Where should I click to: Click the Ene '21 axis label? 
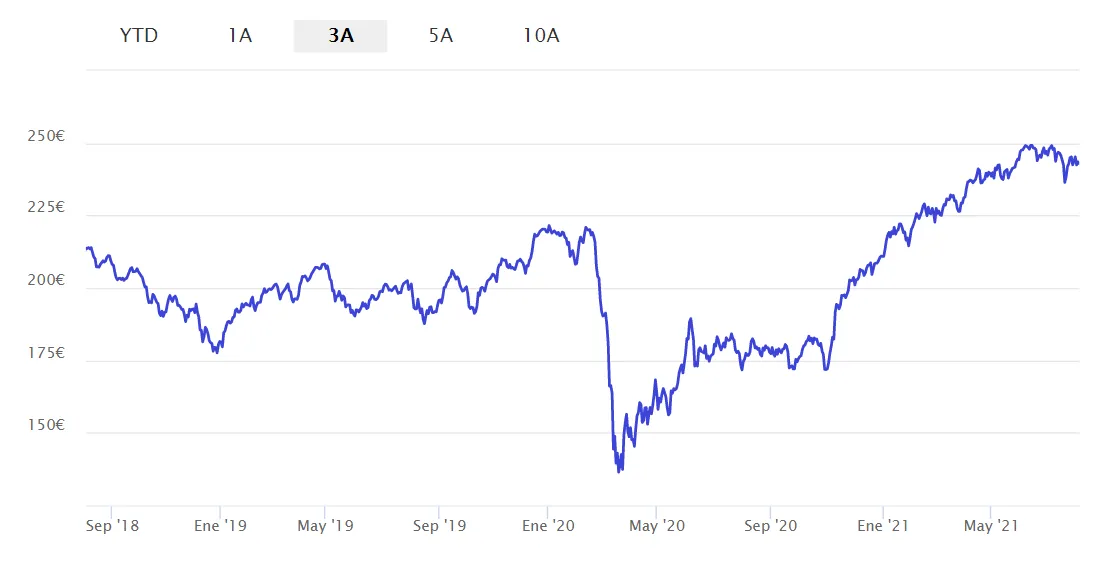(883, 525)
